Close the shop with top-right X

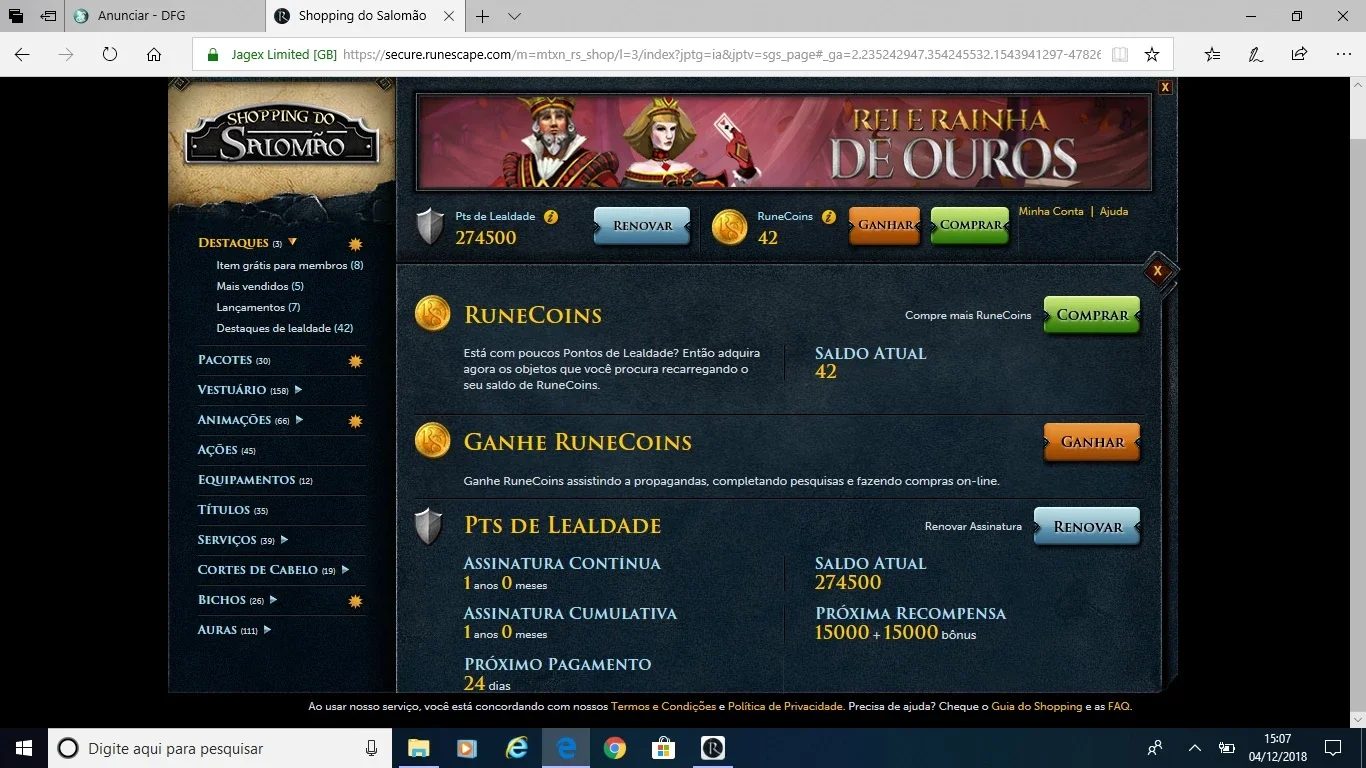(x=1165, y=88)
